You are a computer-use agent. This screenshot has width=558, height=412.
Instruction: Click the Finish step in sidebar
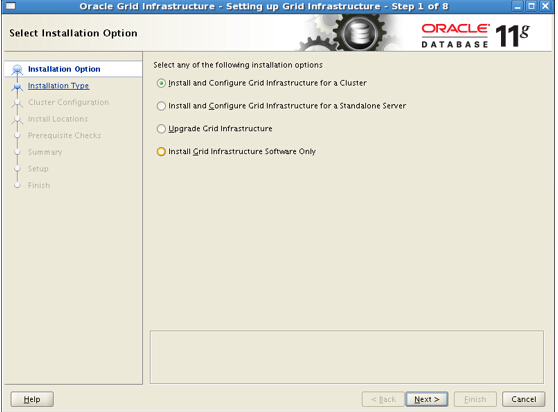[39, 185]
